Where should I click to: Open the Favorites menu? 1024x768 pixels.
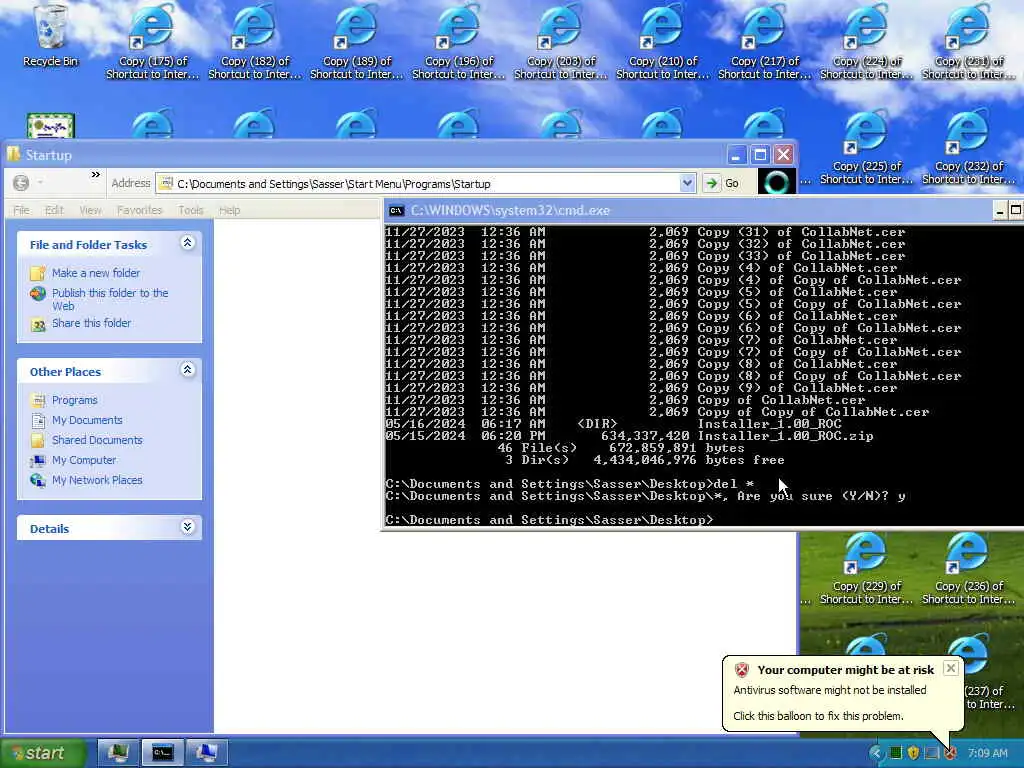[139, 210]
